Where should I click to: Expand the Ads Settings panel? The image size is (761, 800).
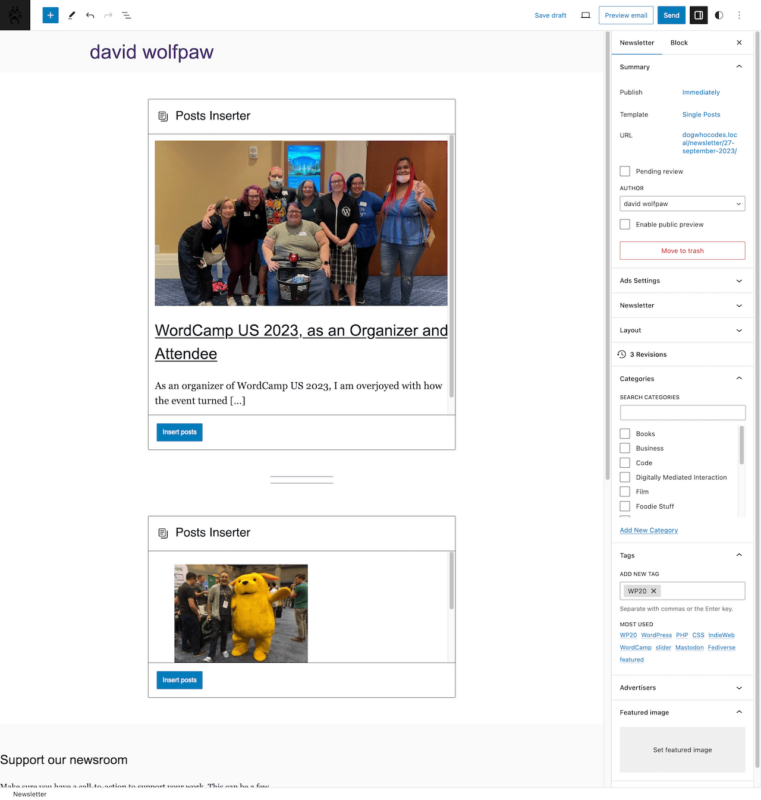[x=682, y=281]
